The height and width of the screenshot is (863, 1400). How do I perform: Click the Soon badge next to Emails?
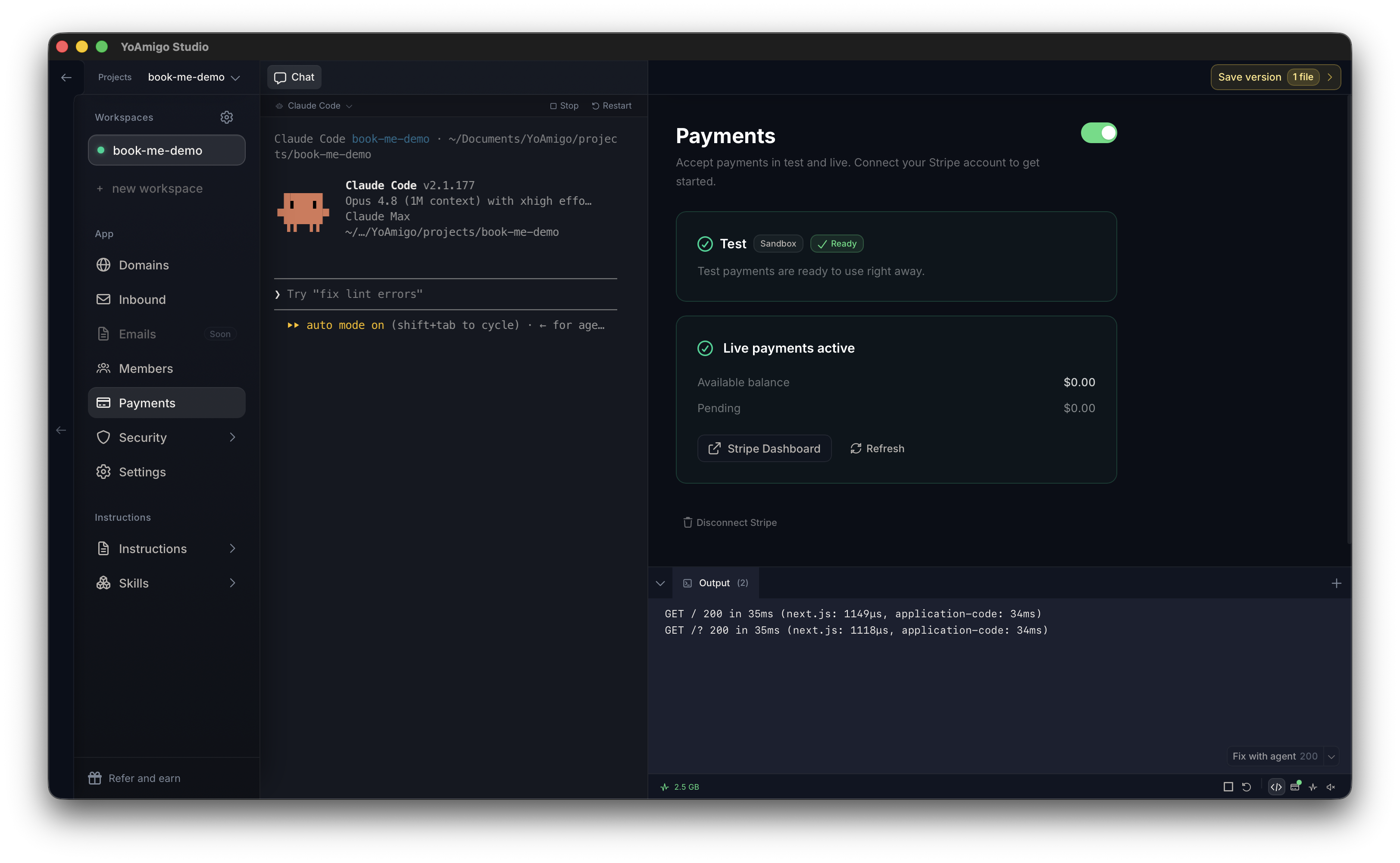click(220, 335)
